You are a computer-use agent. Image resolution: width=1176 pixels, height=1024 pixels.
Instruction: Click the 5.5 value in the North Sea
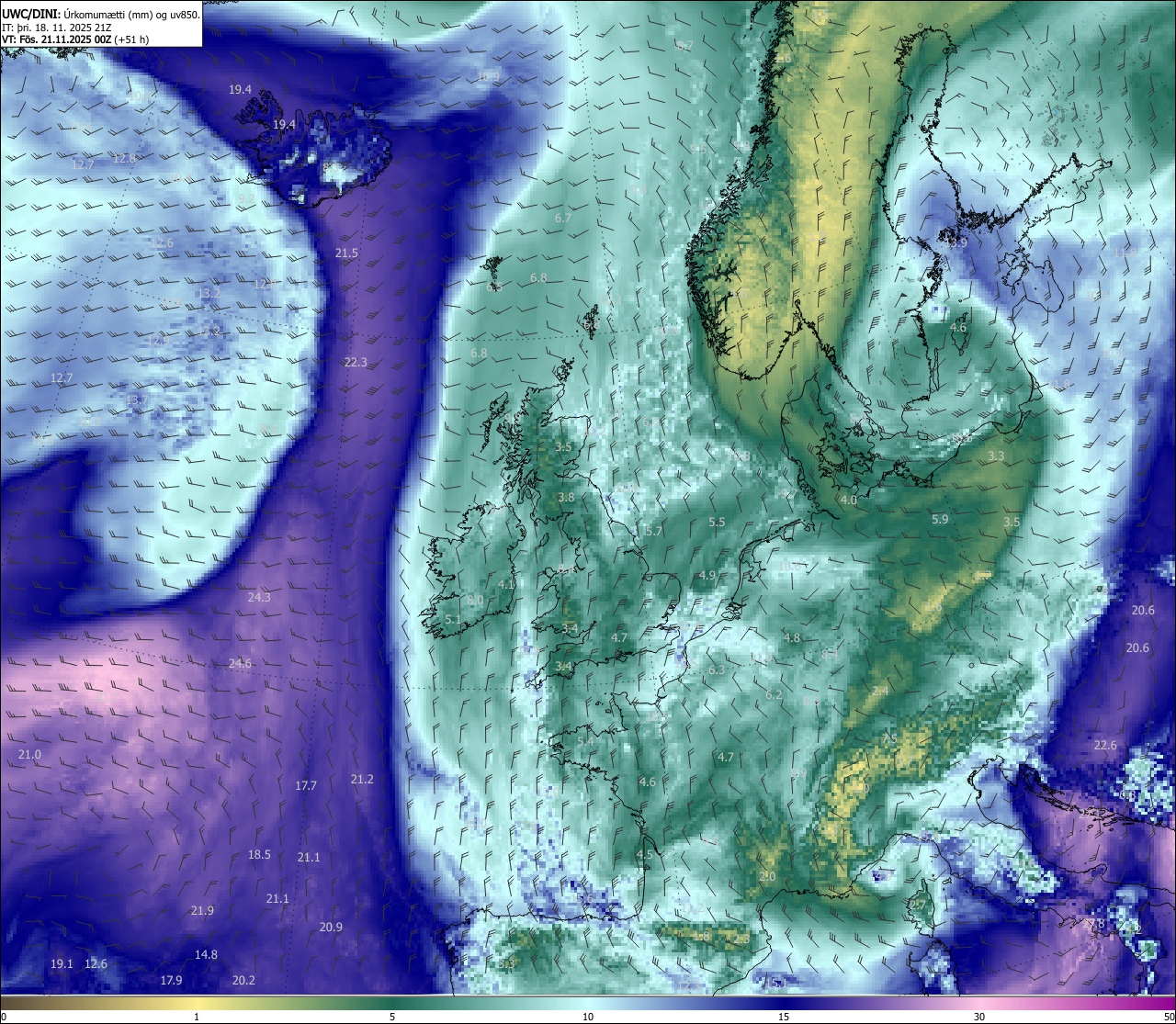pos(717,523)
